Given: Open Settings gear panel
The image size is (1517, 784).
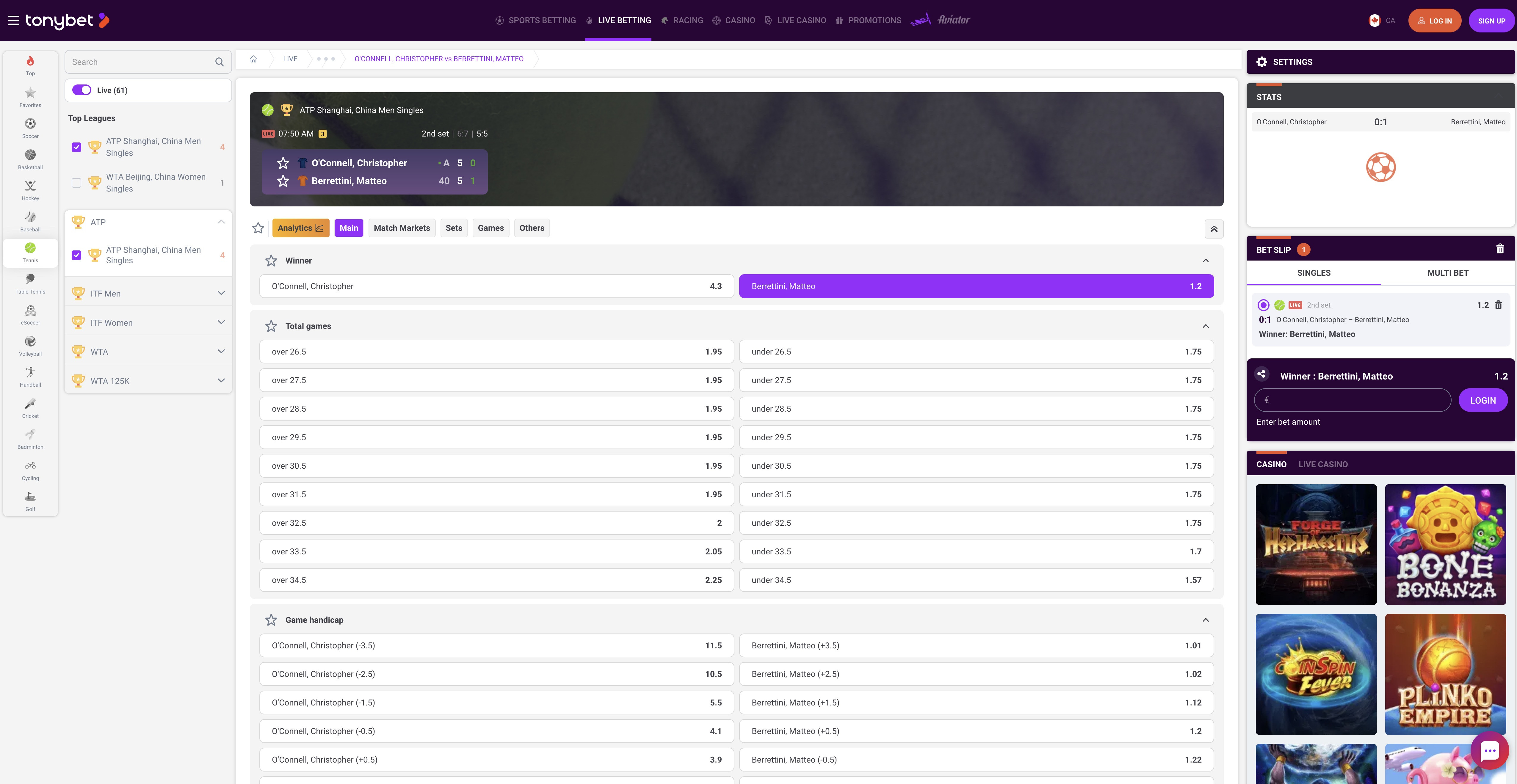Looking at the screenshot, I should click(1261, 62).
